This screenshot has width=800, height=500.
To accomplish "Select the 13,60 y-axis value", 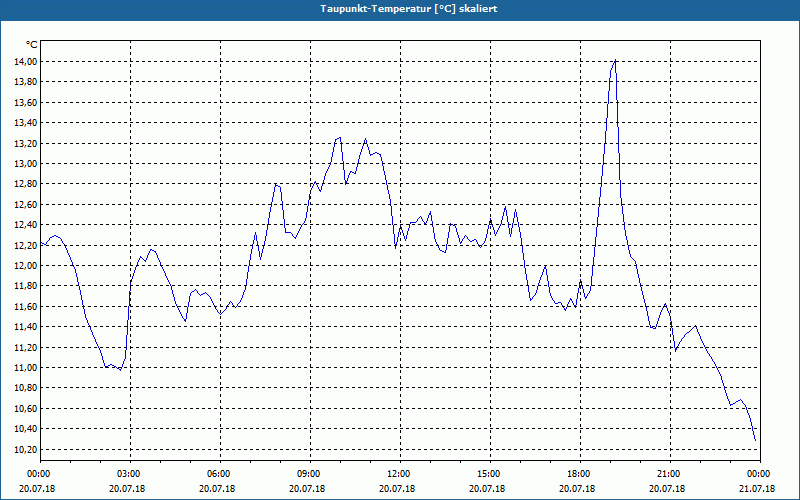I will (x=27, y=103).
